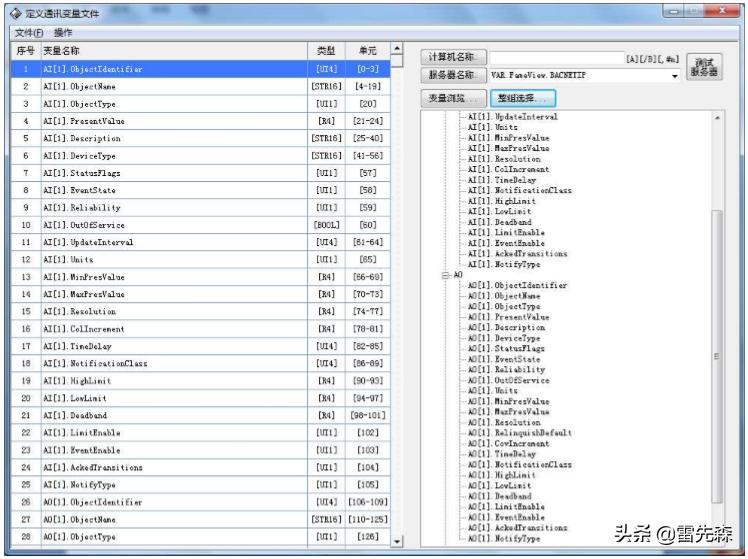
Task: Select AO[1].LowLimit in the tree
Action: 499,486
